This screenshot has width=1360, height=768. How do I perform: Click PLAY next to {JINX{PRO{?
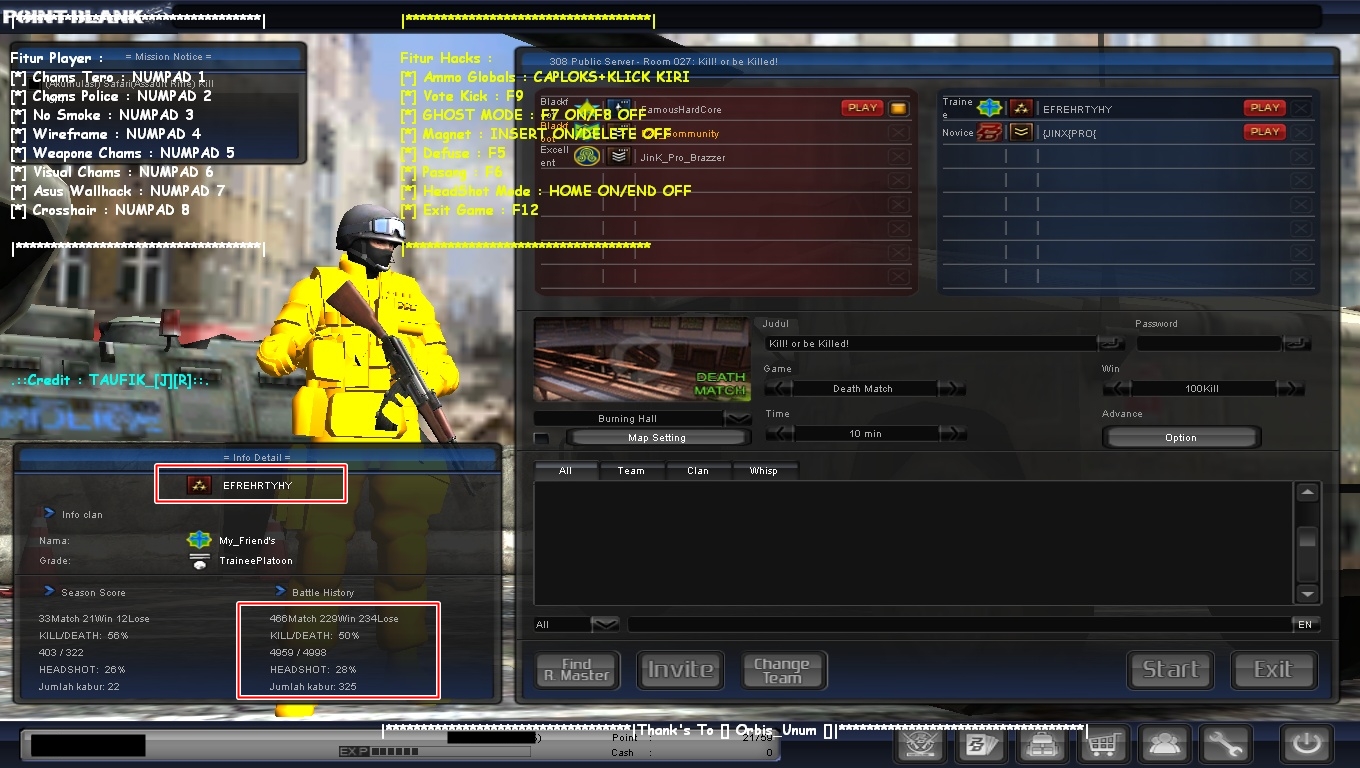[1265, 132]
